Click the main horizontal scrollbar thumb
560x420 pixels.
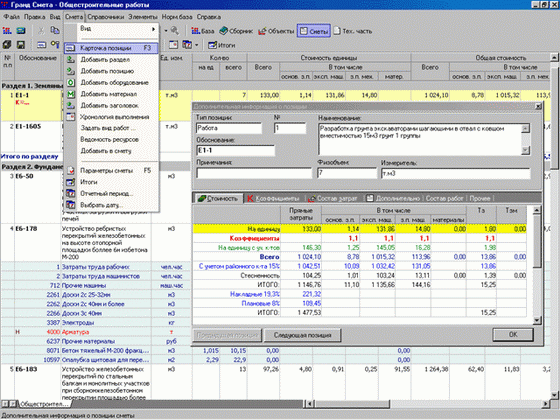pos(352,404)
